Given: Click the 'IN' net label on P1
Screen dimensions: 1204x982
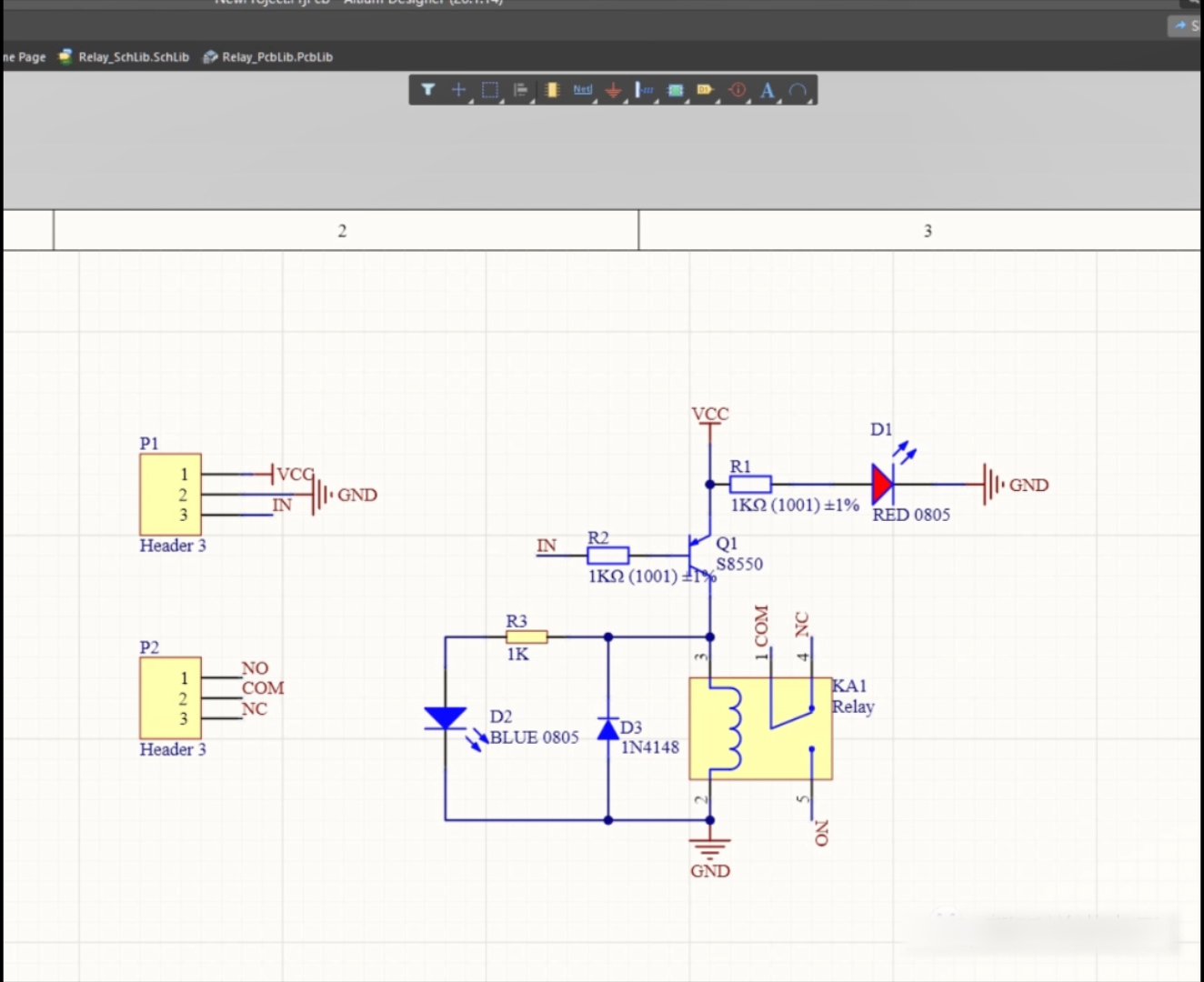Looking at the screenshot, I should click(282, 505).
